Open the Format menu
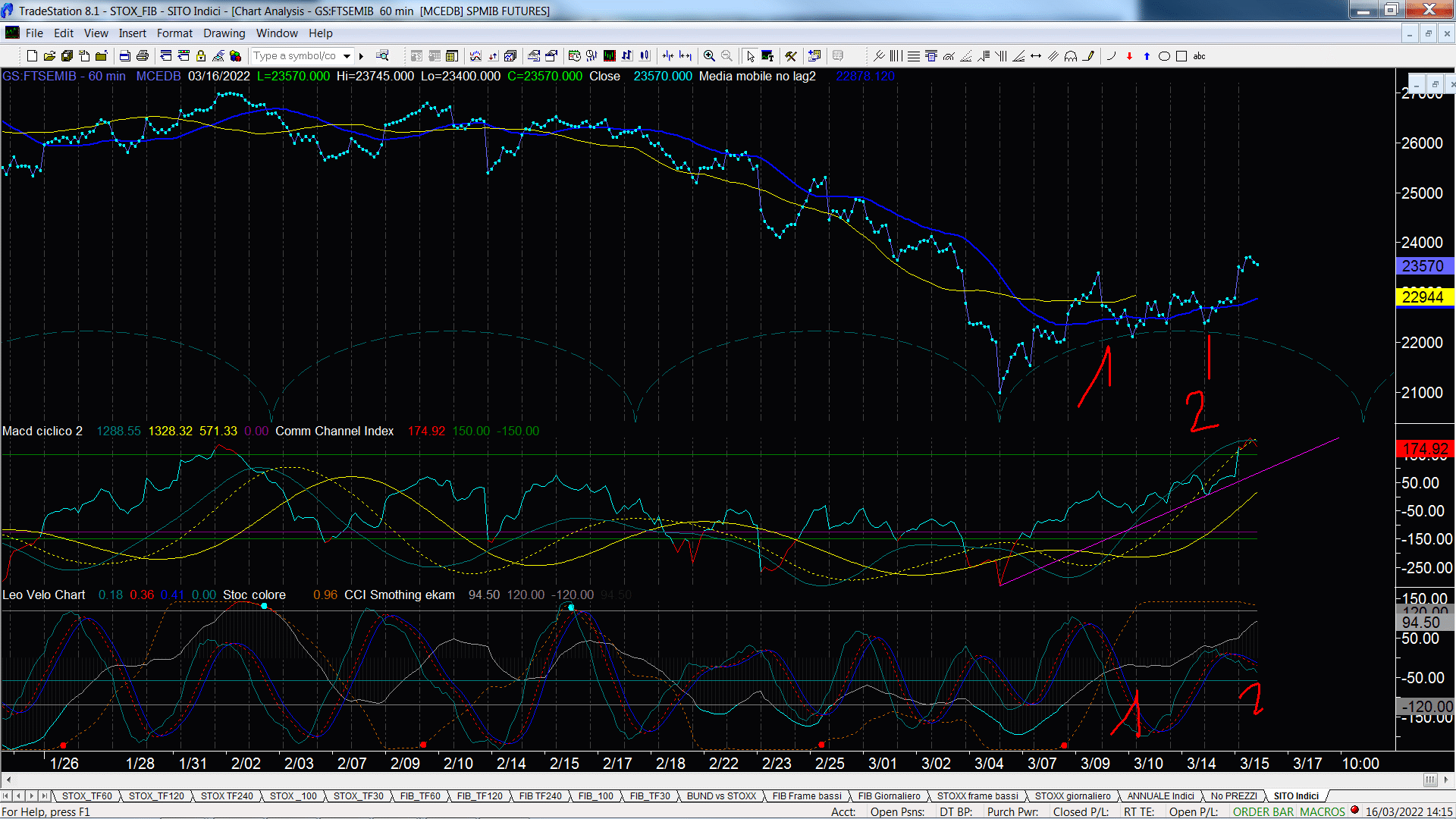 pos(175,33)
